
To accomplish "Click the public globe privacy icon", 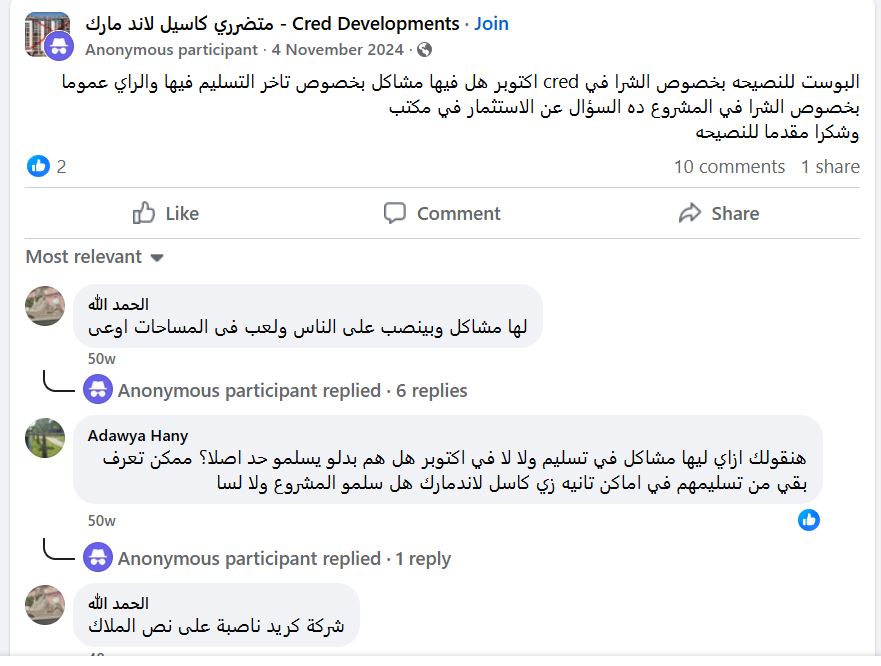I will (425, 49).
